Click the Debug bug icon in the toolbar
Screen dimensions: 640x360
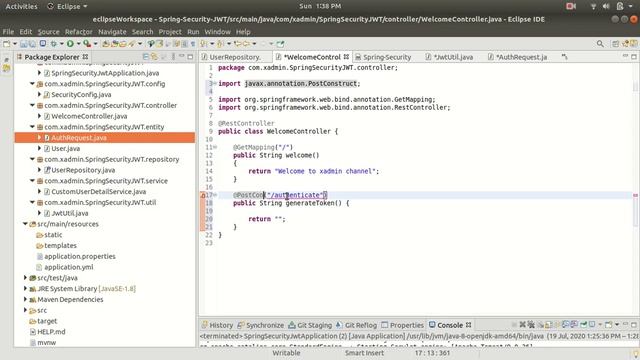(53, 44)
